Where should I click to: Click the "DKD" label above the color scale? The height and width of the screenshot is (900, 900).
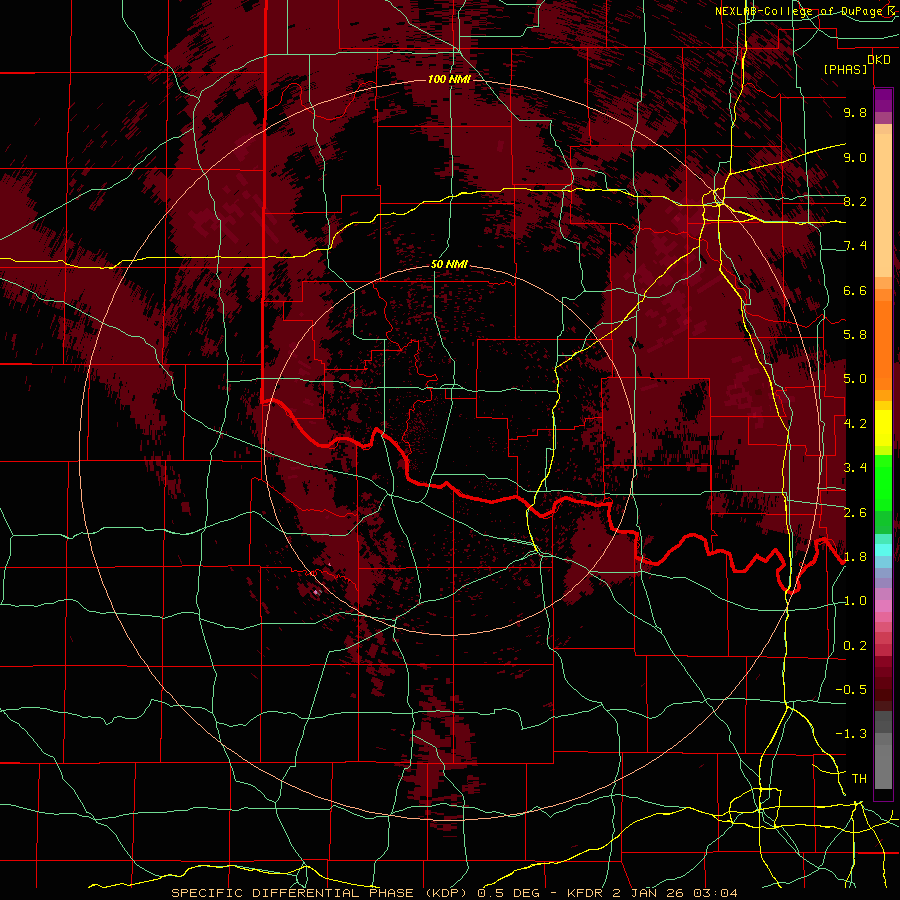pyautogui.click(x=878, y=60)
